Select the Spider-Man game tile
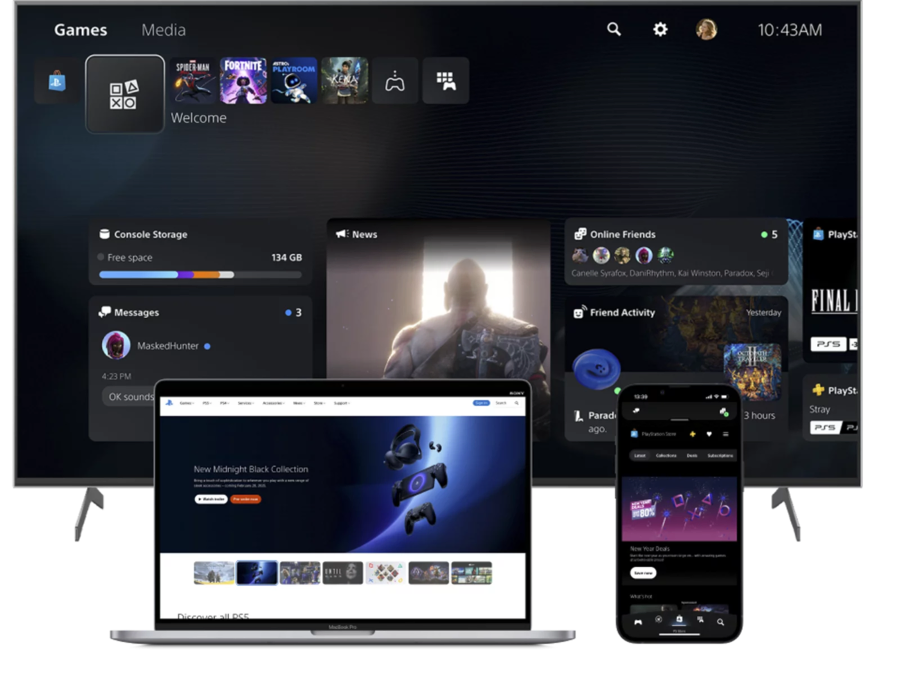Screen dimensions: 900x673 pyautogui.click(x=193, y=80)
